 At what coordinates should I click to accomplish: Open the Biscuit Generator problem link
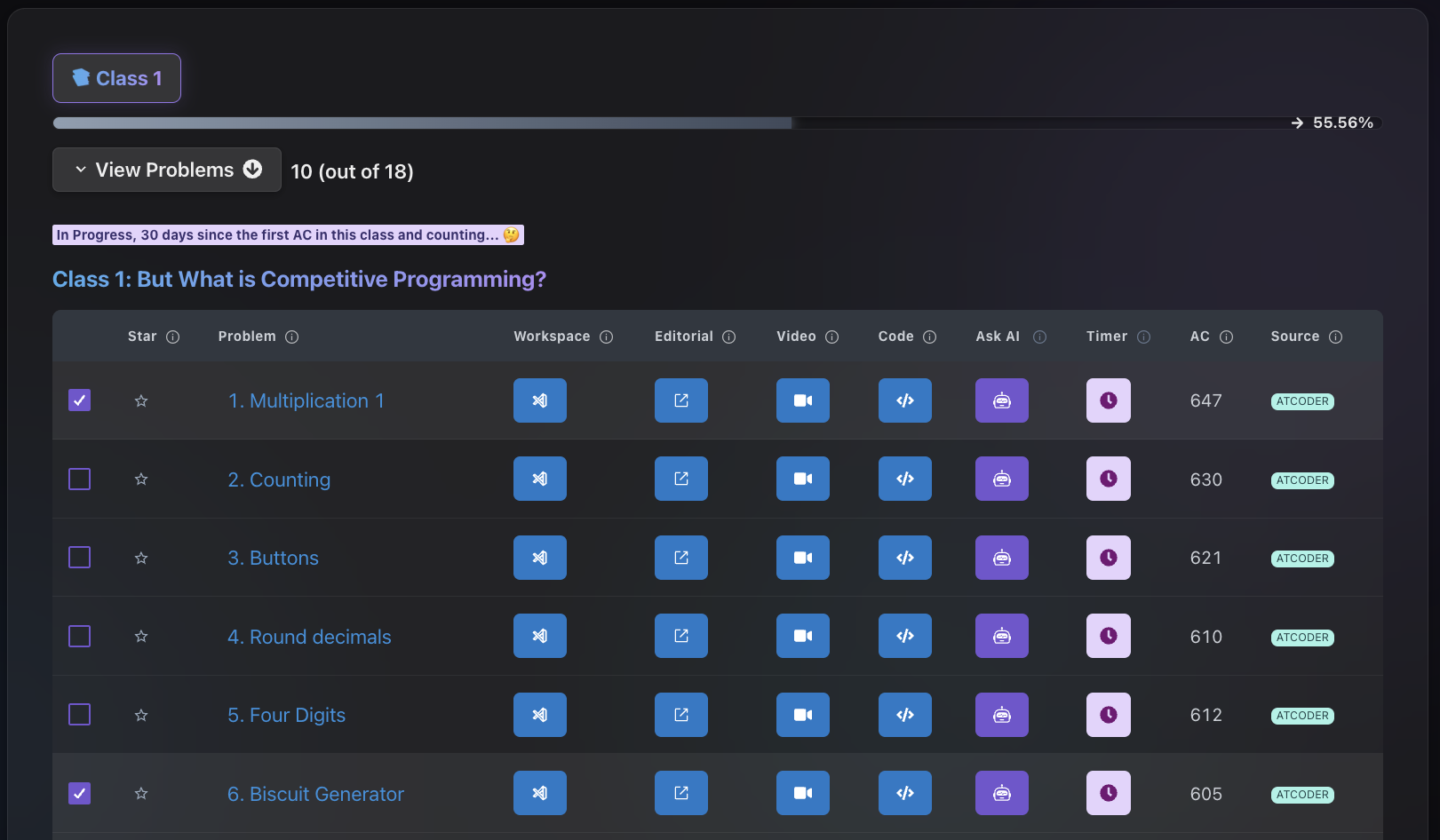click(315, 794)
